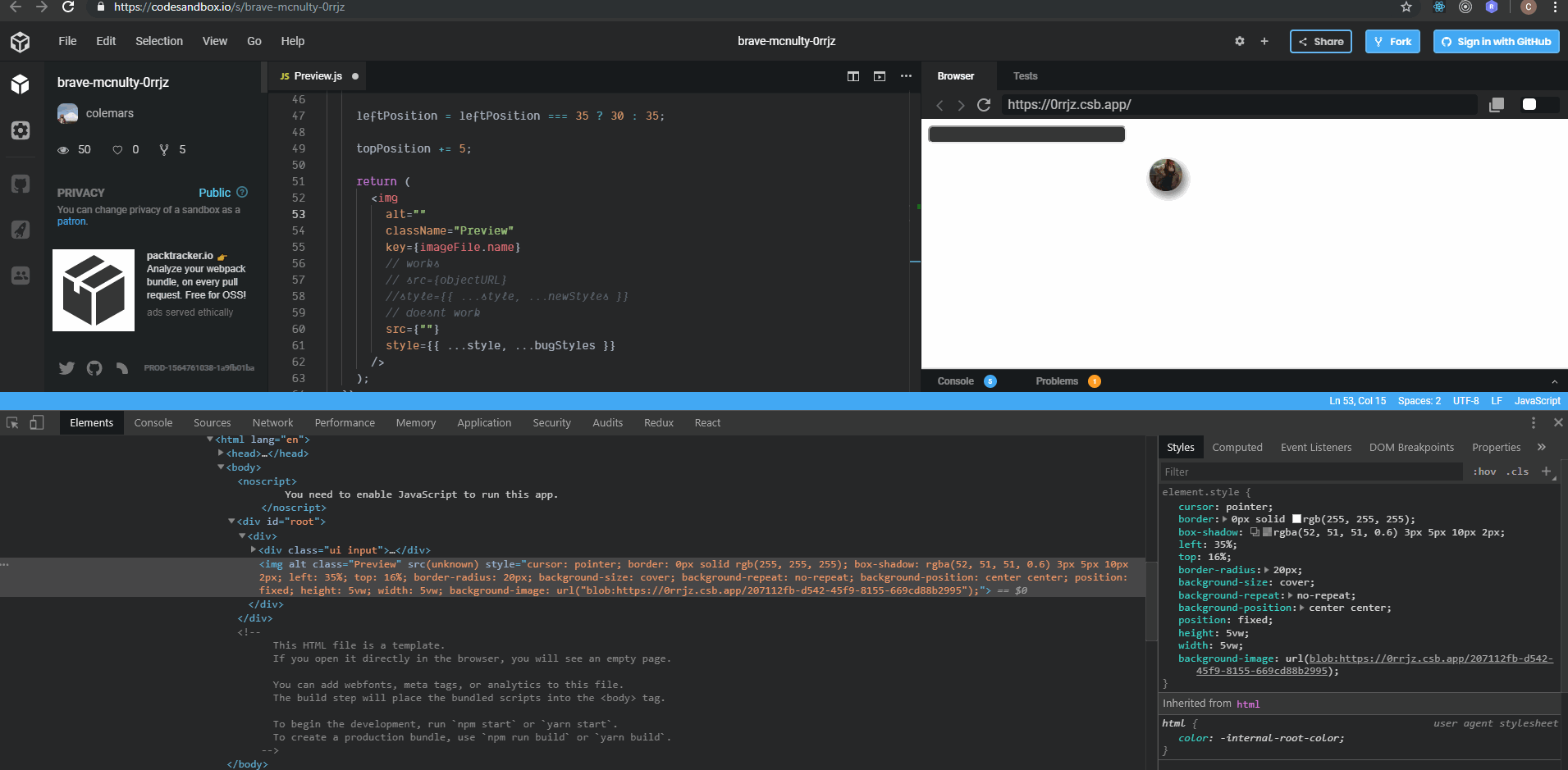The image size is (1568, 770).
Task: Click the Spectrum icon in sidebar footer
Action: click(122, 368)
